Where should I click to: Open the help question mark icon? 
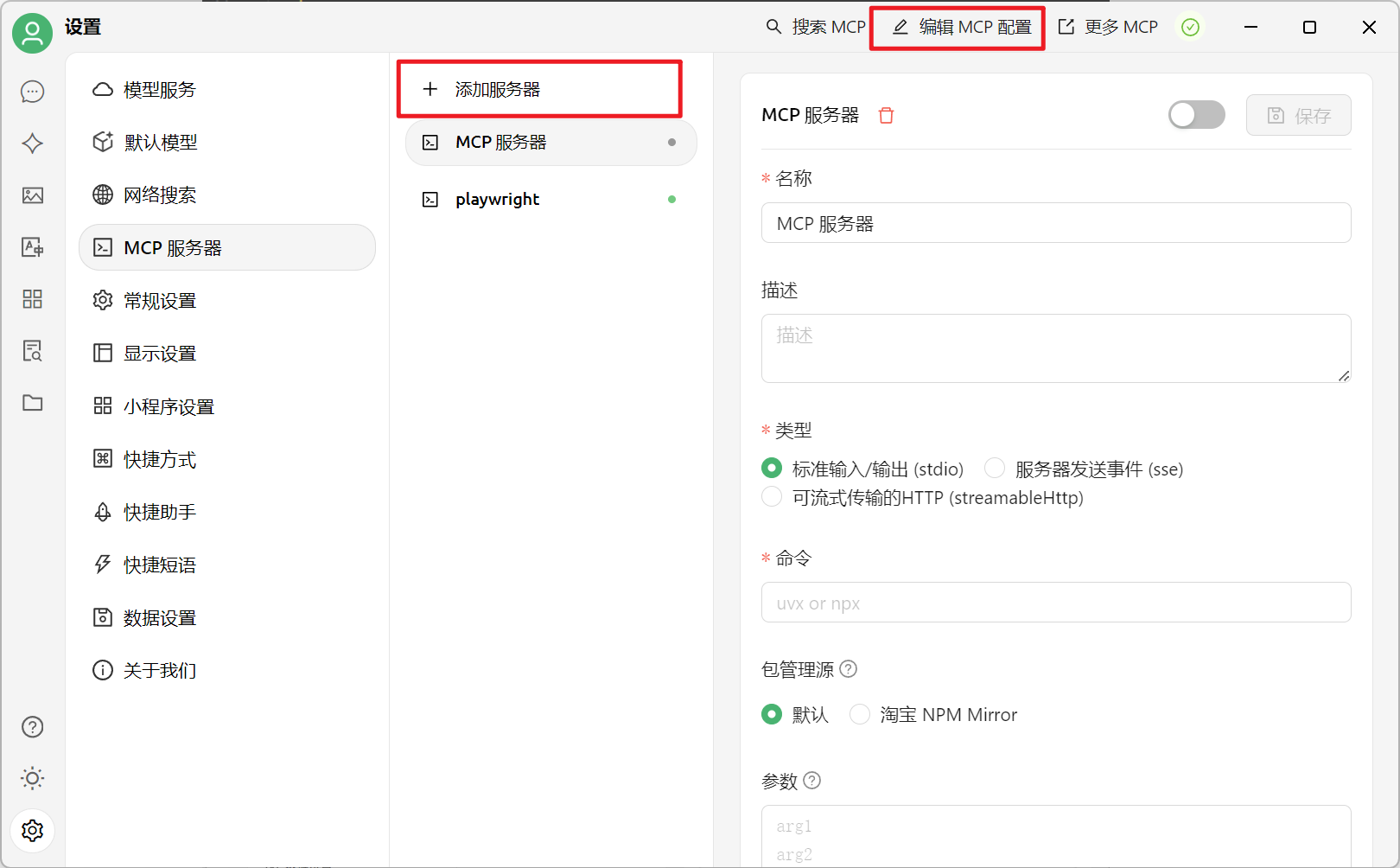click(33, 727)
